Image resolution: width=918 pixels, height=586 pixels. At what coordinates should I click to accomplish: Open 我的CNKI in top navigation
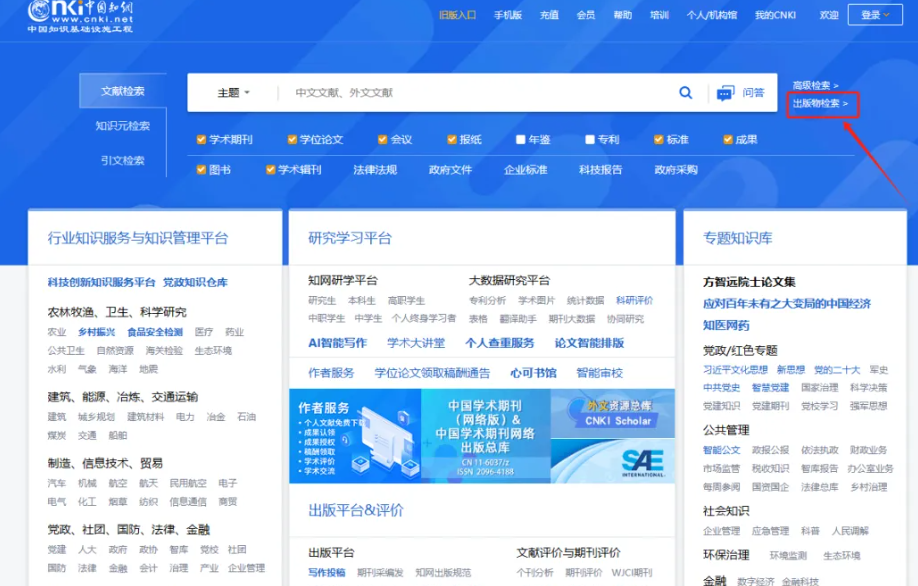775,15
